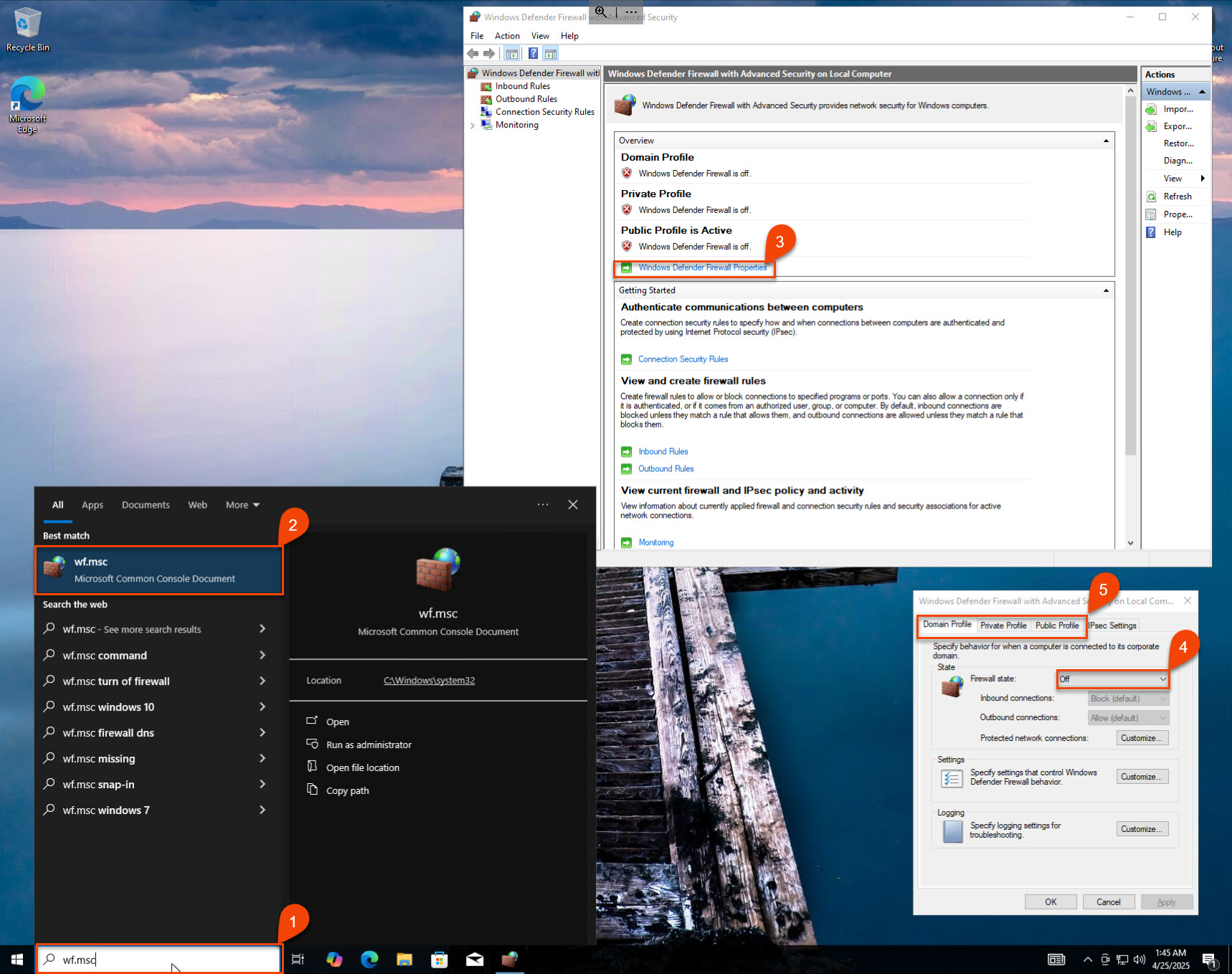
Task: Open the Firewall state dropdown
Action: coord(1113,679)
